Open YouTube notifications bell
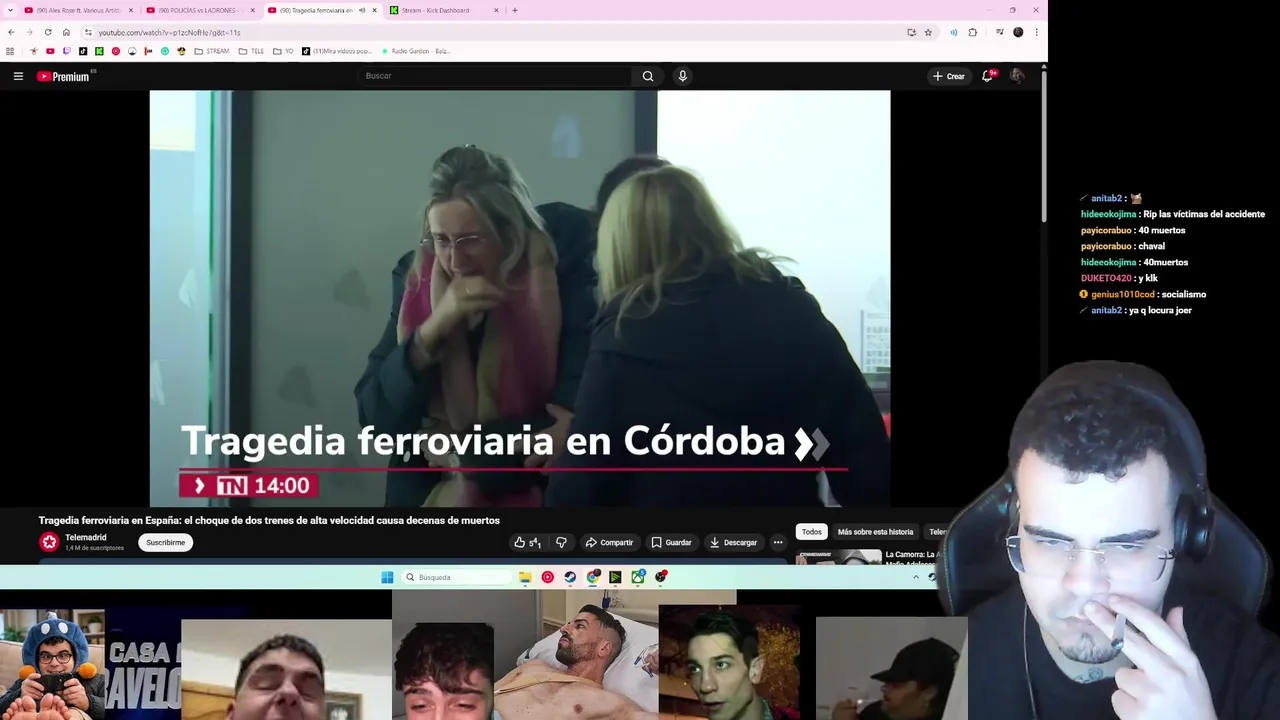Image resolution: width=1280 pixels, height=720 pixels. [987, 76]
